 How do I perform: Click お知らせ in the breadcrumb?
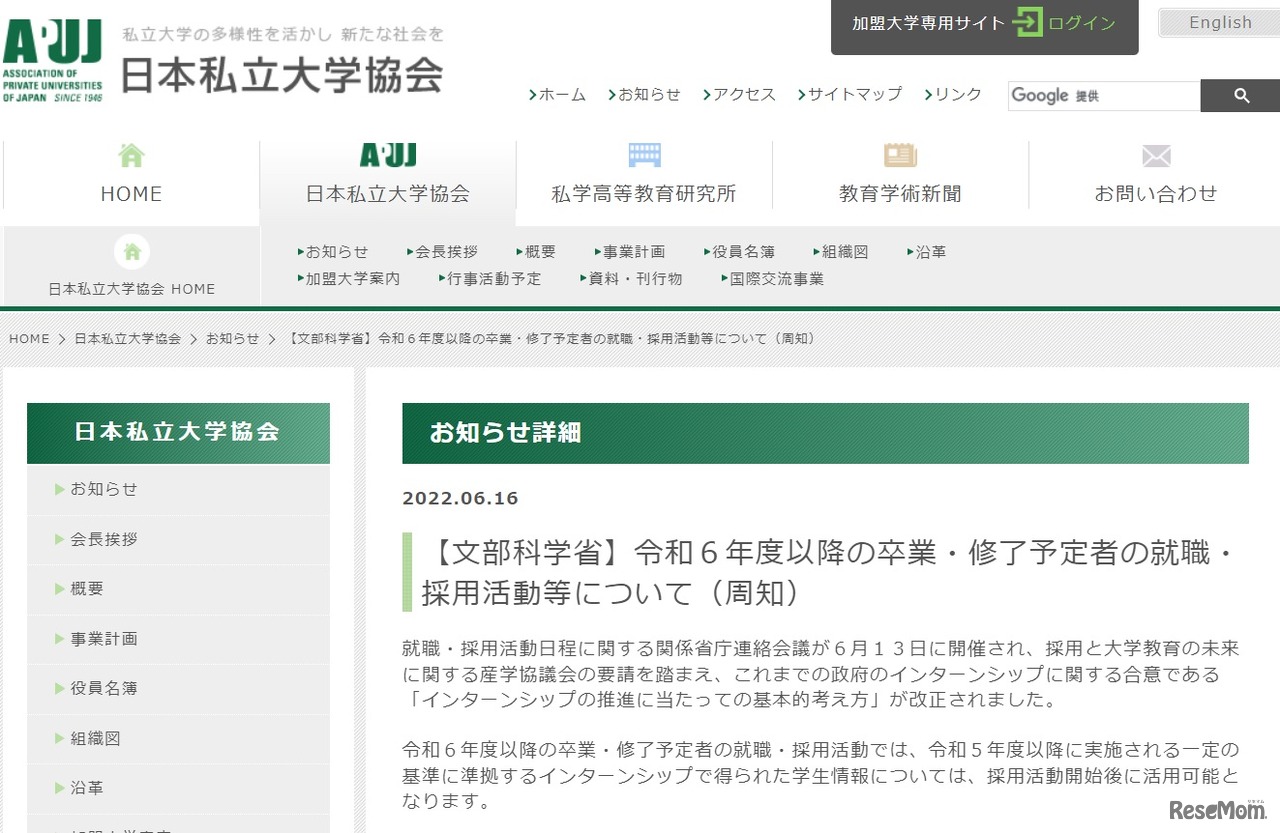click(233, 339)
